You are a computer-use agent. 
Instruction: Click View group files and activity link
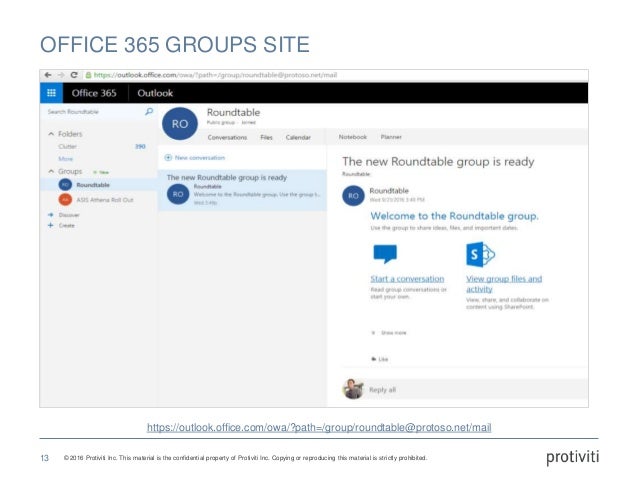click(x=504, y=284)
